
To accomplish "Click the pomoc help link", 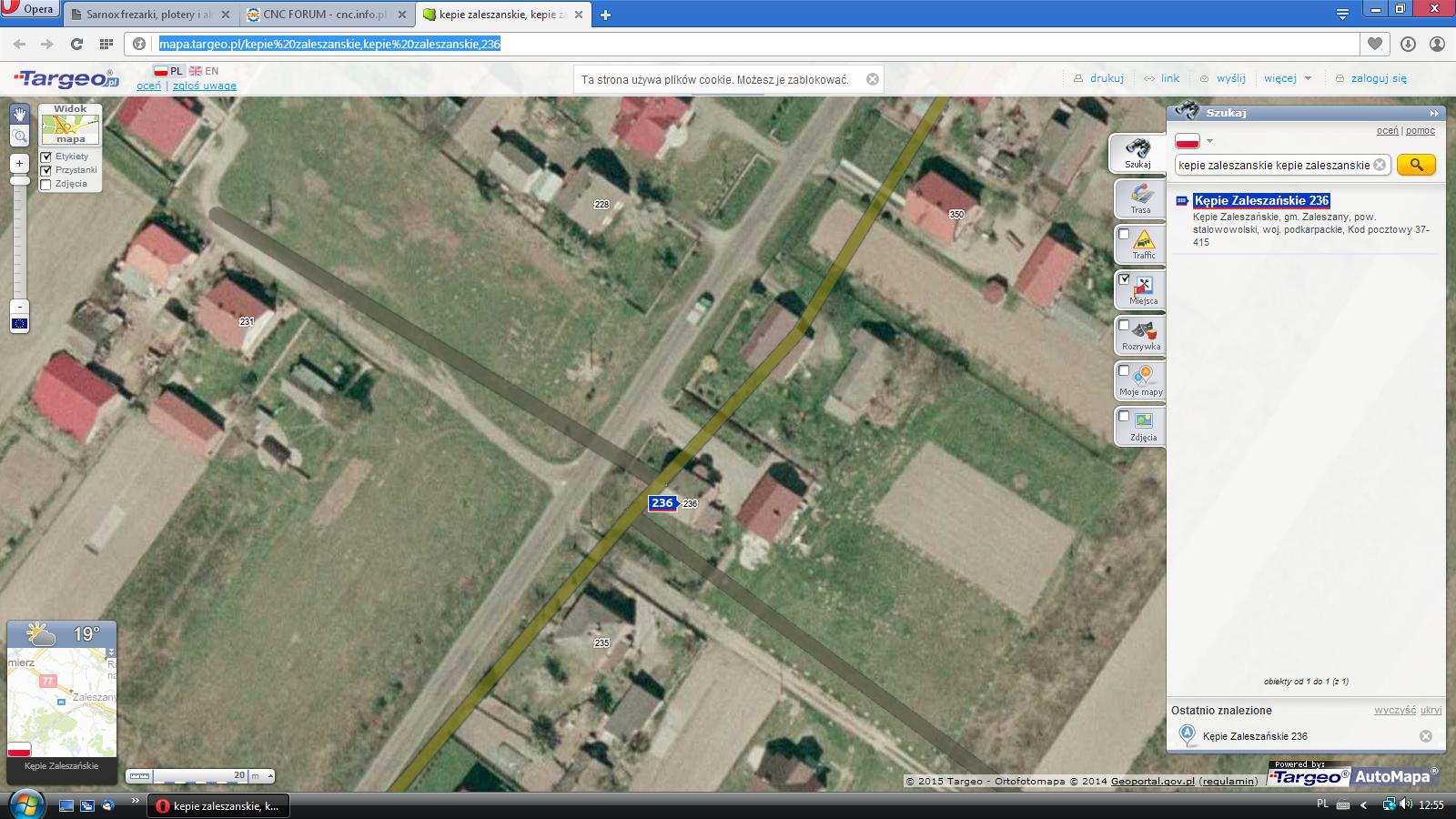I will point(1420,131).
